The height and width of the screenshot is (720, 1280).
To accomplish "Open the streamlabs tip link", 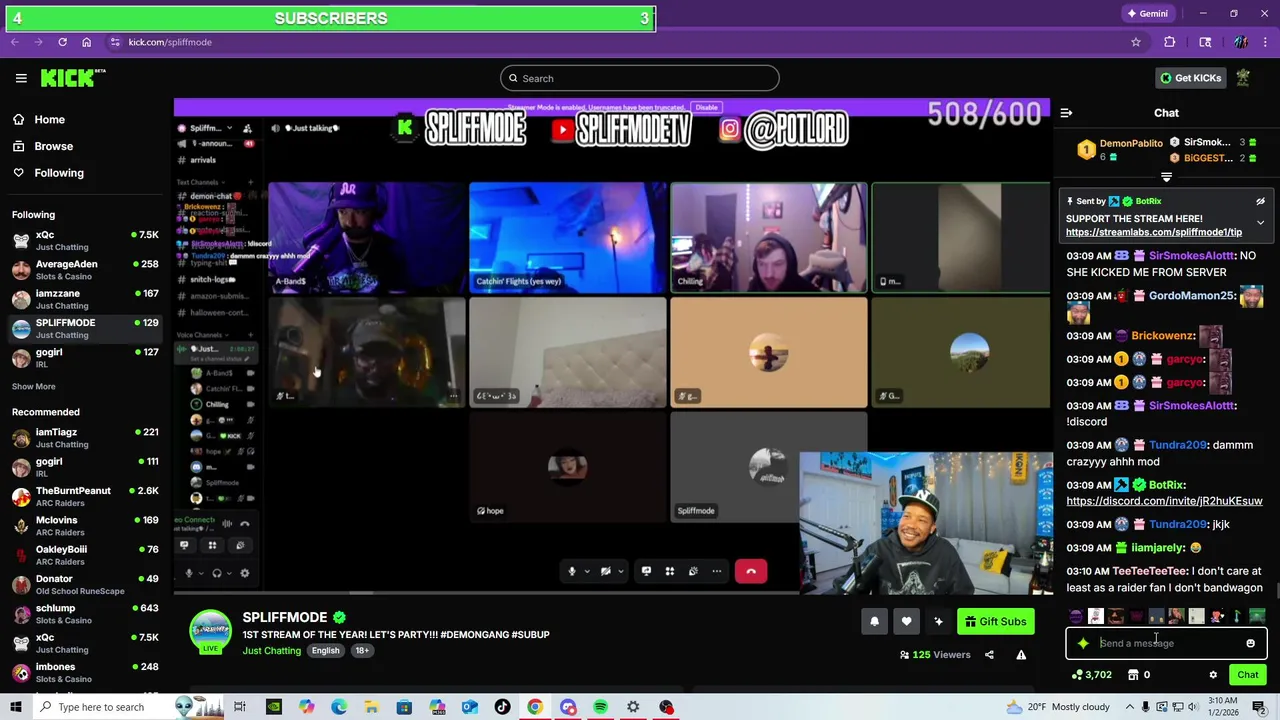I will click(x=1154, y=232).
